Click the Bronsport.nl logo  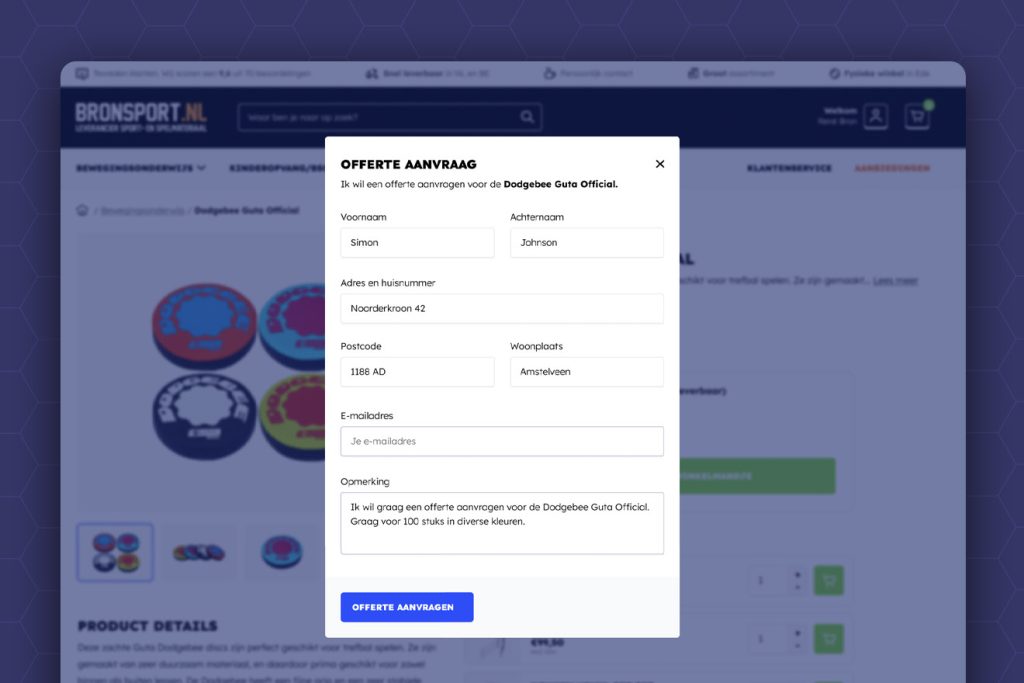(x=141, y=116)
